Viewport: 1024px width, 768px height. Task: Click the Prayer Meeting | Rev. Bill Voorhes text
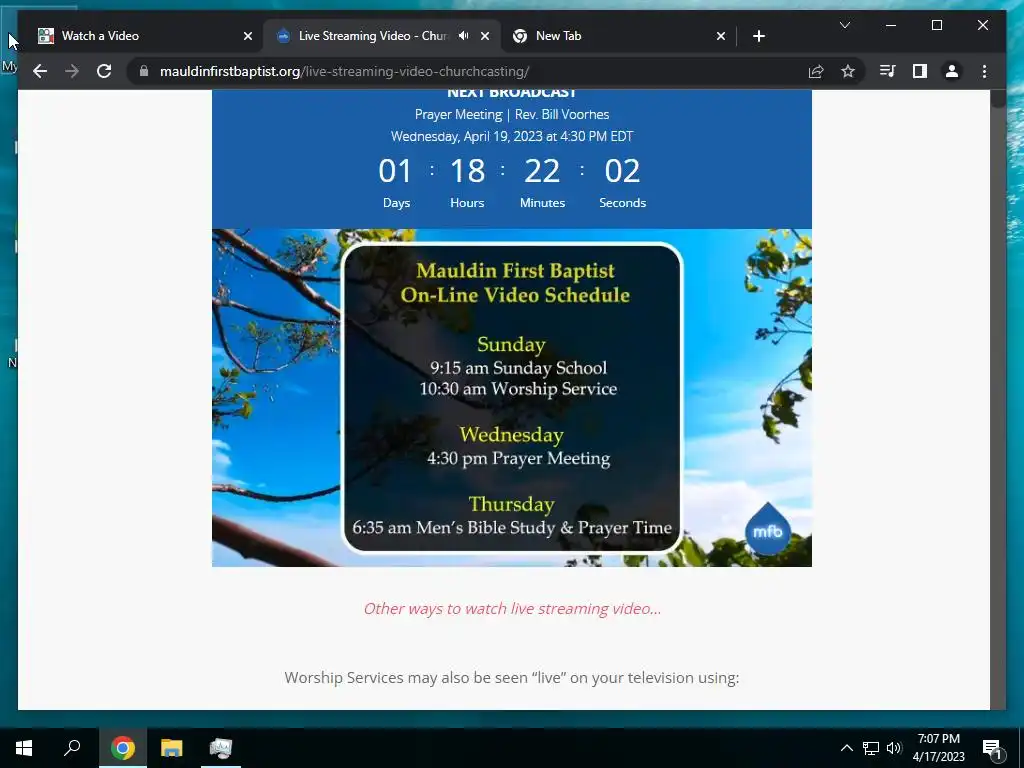[x=512, y=114]
